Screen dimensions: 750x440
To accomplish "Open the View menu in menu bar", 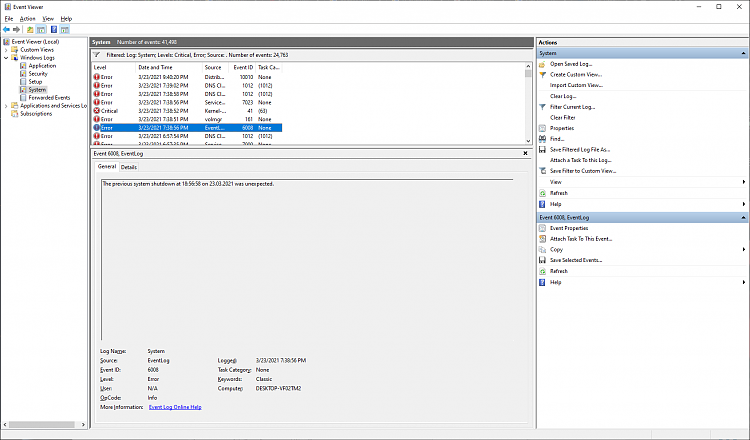I will point(48,19).
